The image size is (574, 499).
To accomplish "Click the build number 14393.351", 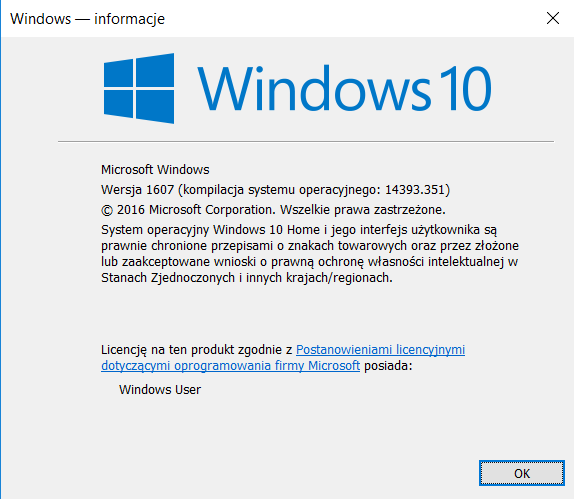I will pyautogui.click(x=414, y=190).
